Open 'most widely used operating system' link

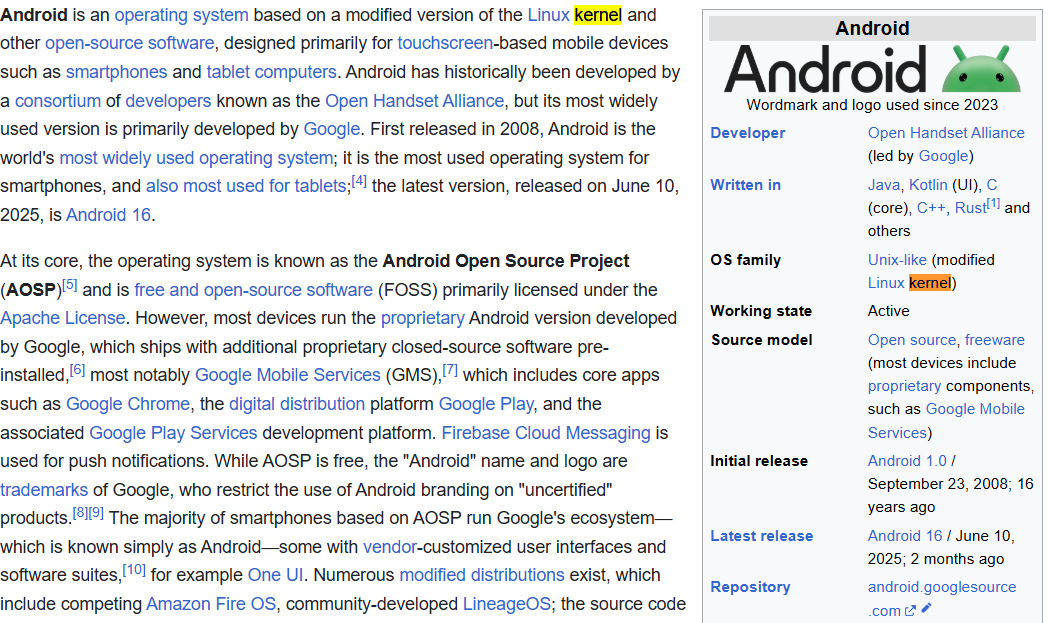pos(196,158)
